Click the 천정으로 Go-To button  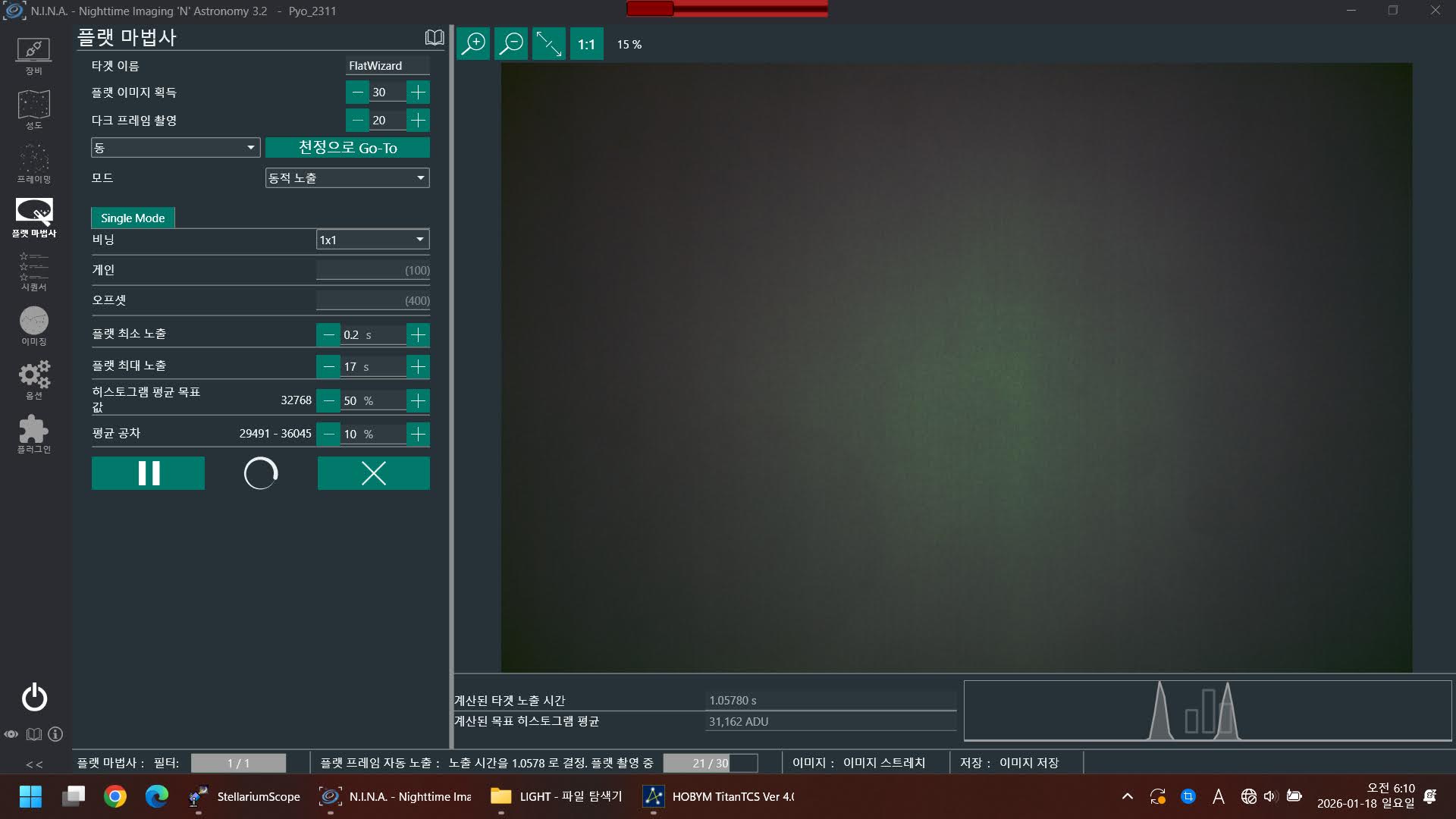coord(347,147)
